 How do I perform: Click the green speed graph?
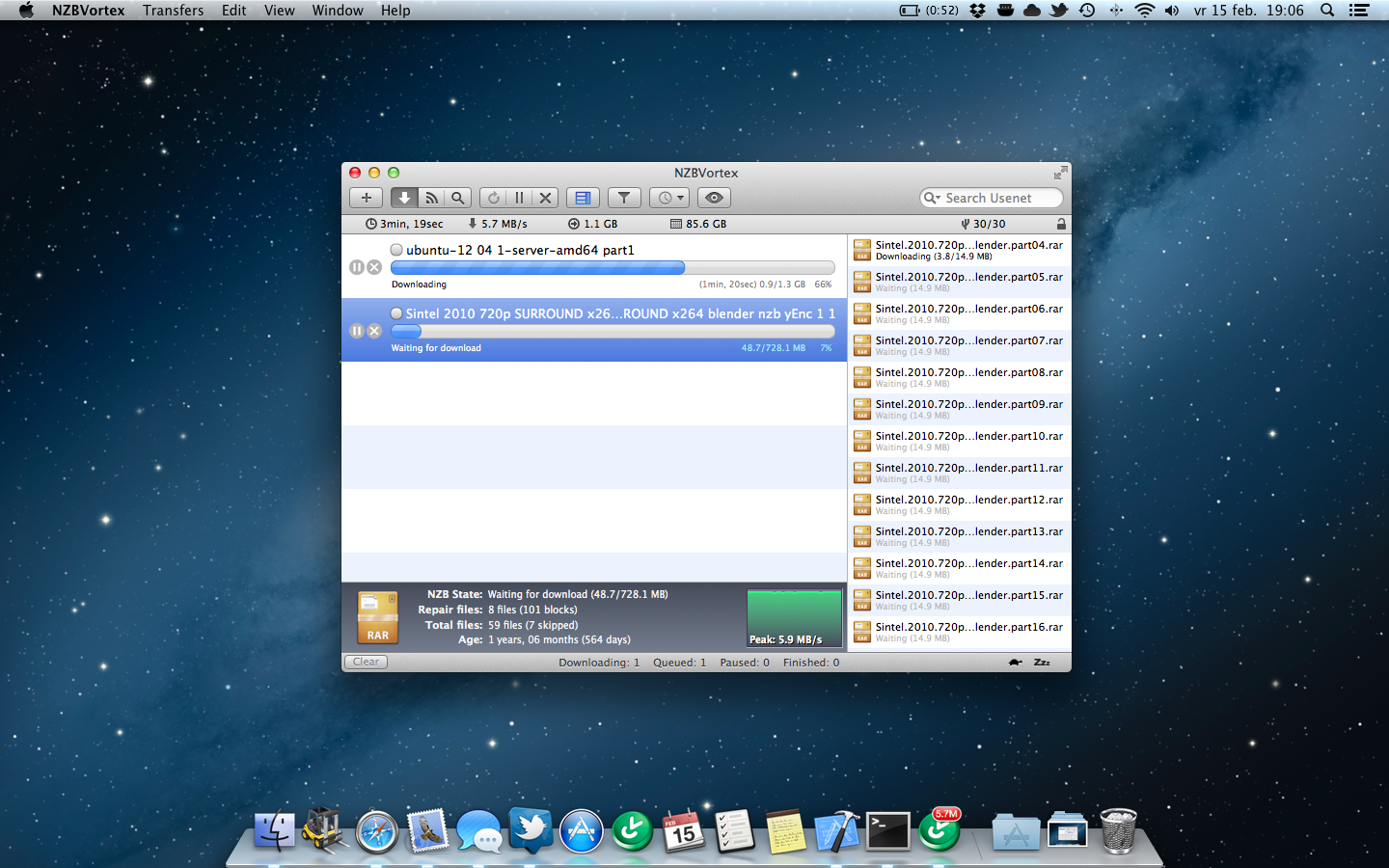click(x=794, y=617)
